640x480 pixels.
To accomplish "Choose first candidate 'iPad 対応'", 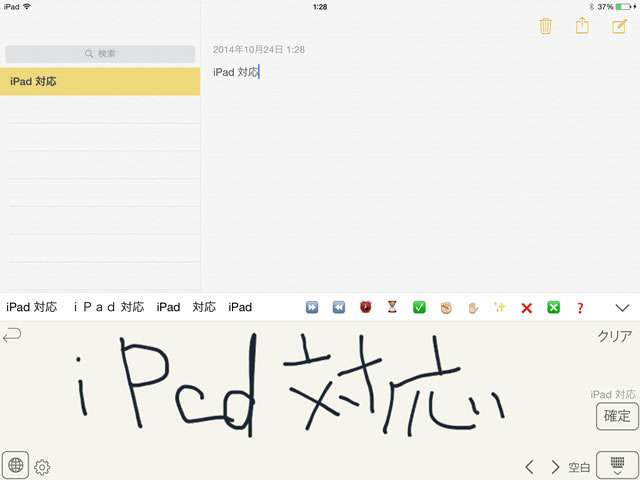I will tap(31, 307).
